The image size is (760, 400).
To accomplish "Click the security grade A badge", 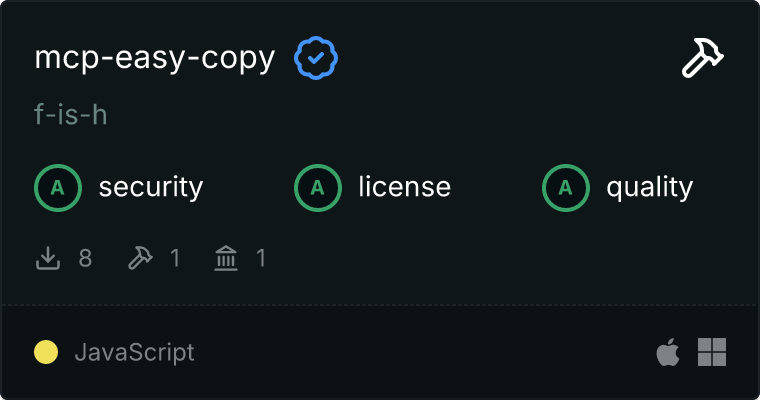I will tap(58, 188).
